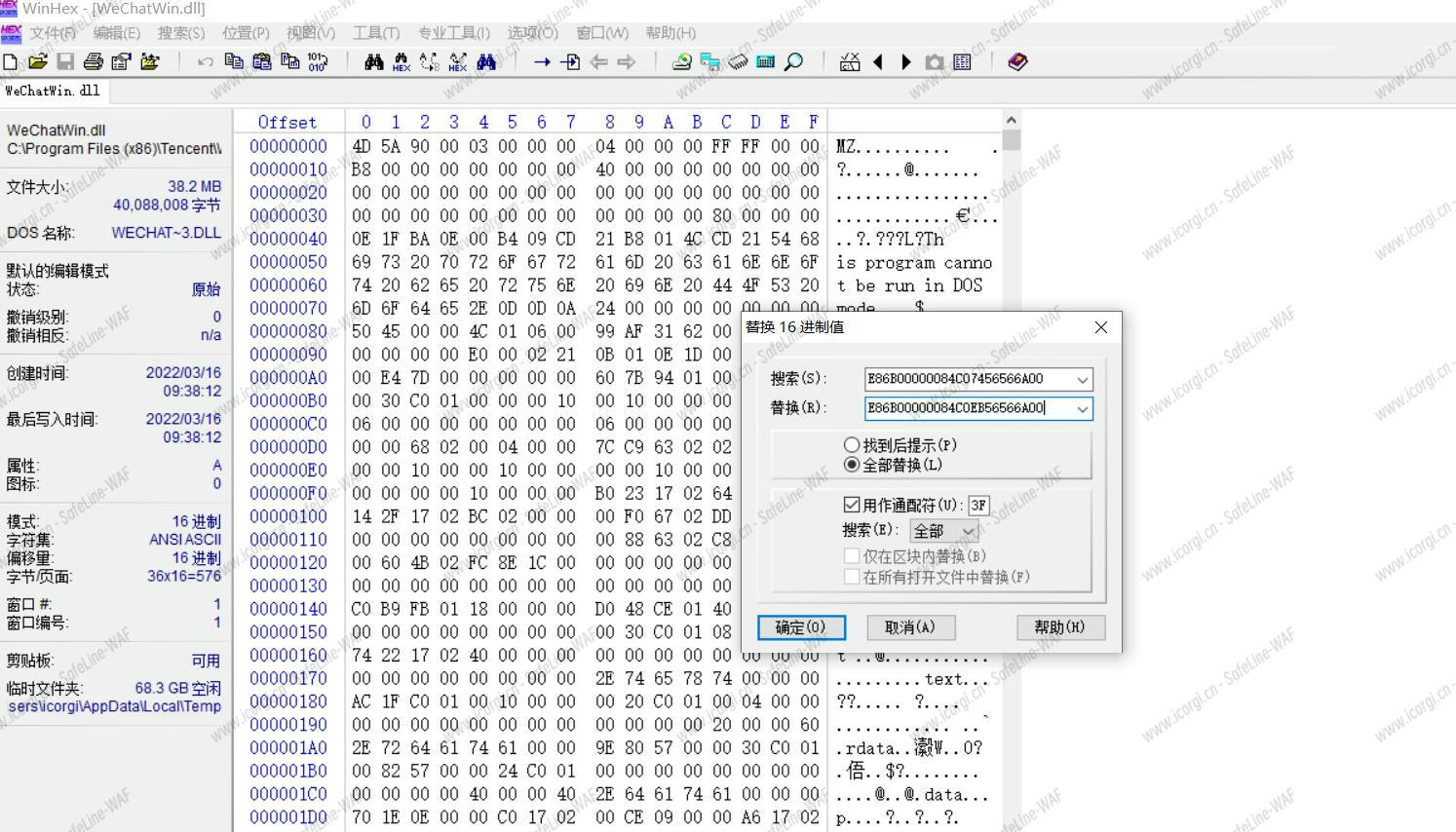Screen dimensions: 1456x832
Task: Toggle 仅在区块内替换 checkbox
Action: click(x=852, y=556)
